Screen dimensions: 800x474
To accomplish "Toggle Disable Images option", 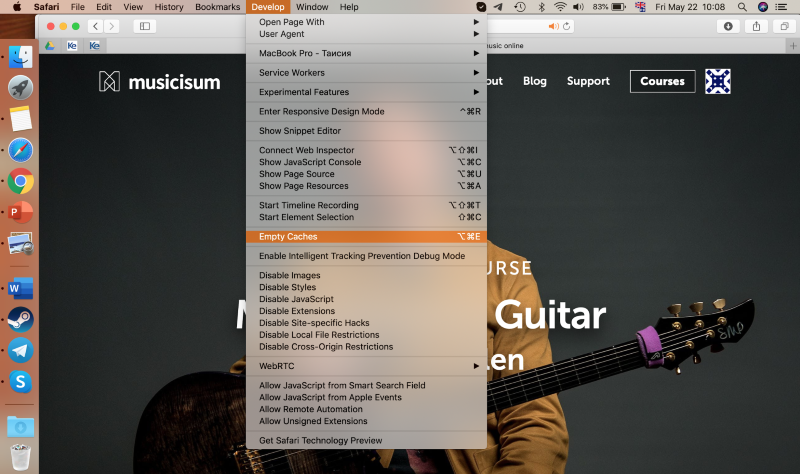I will (366, 276).
